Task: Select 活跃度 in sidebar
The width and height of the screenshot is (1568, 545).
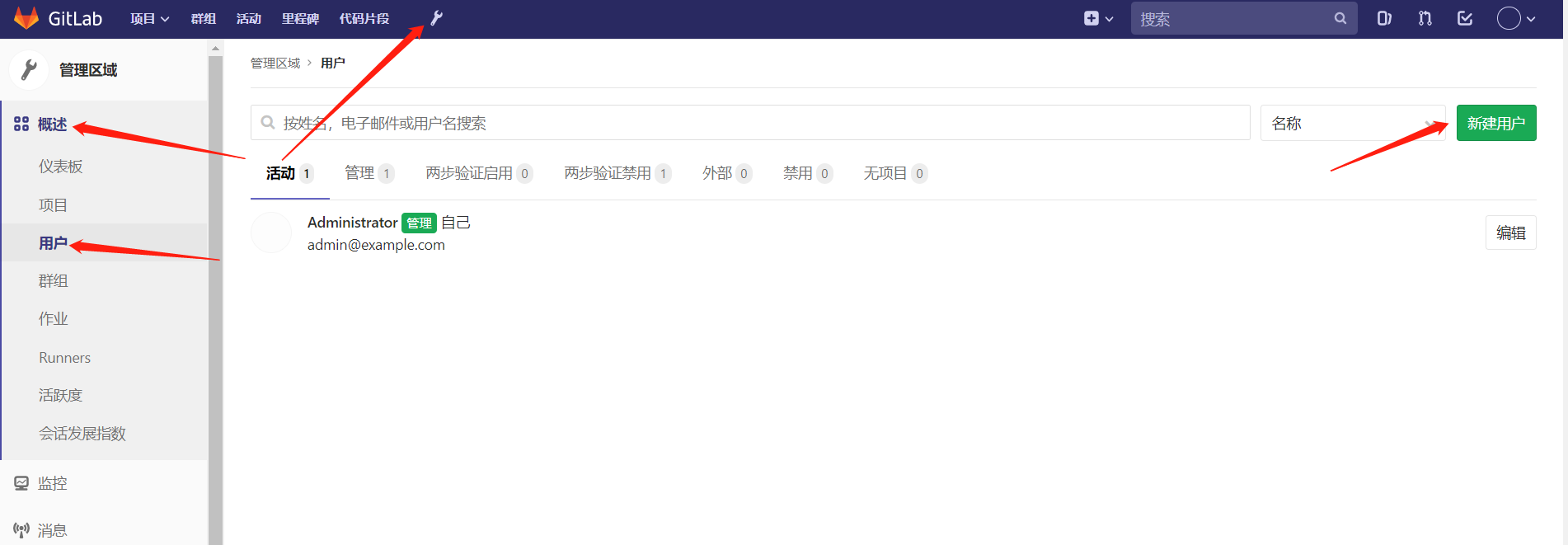Action: tap(60, 395)
